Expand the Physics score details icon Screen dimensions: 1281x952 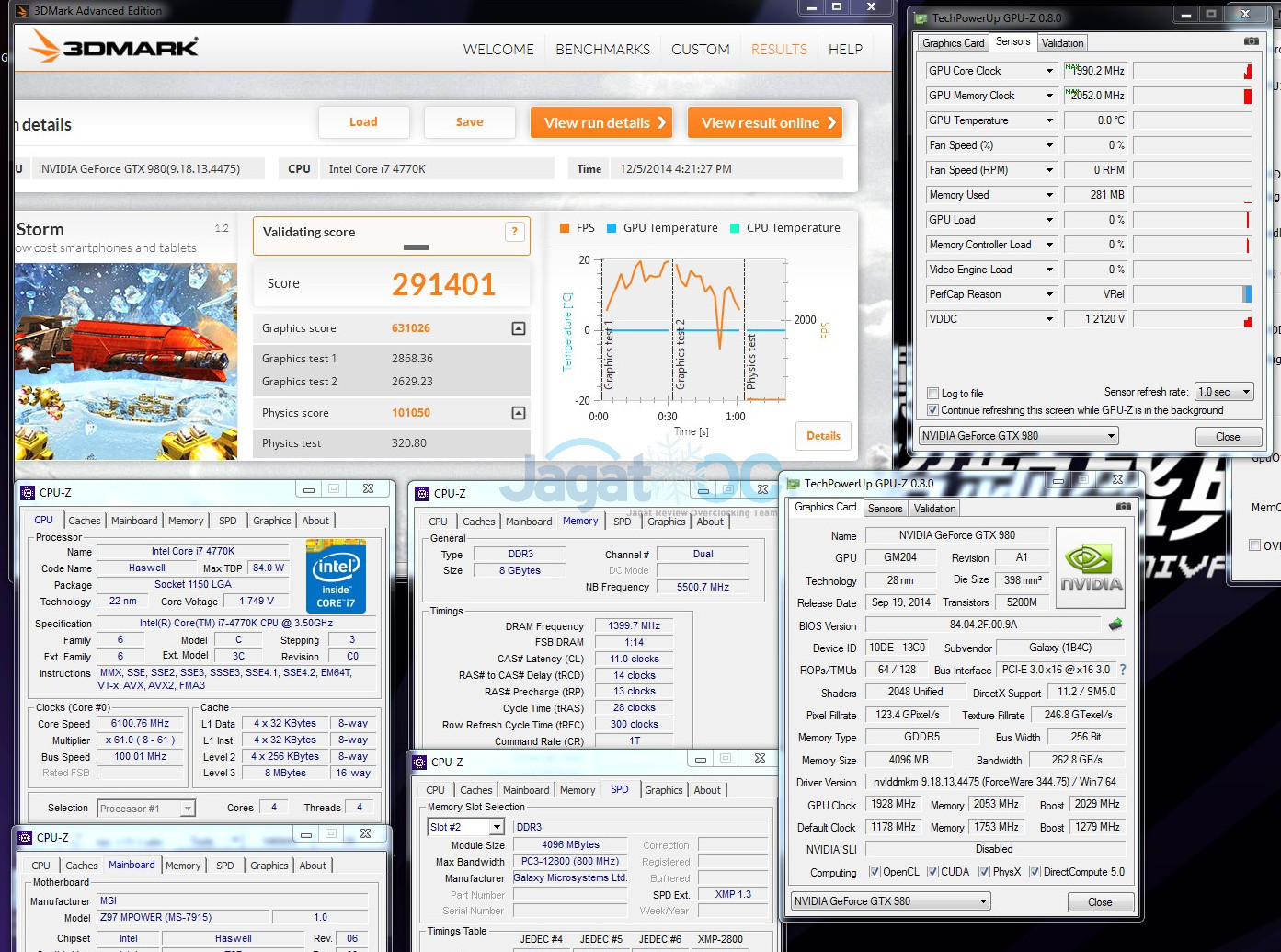coord(519,413)
